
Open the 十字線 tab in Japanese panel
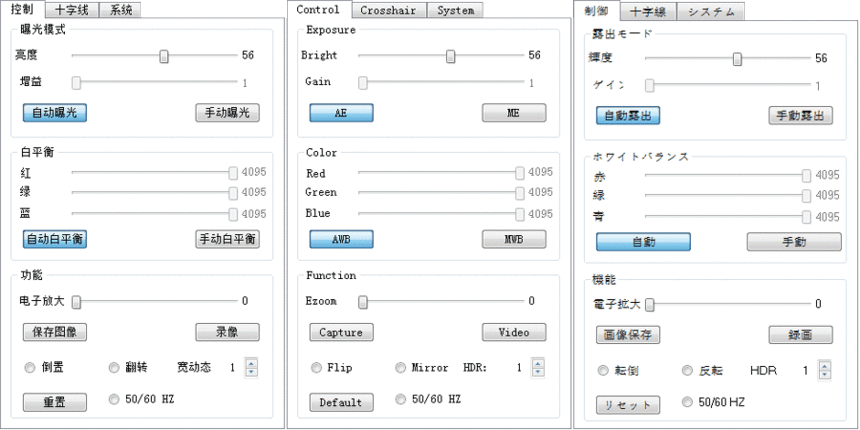tap(648, 12)
